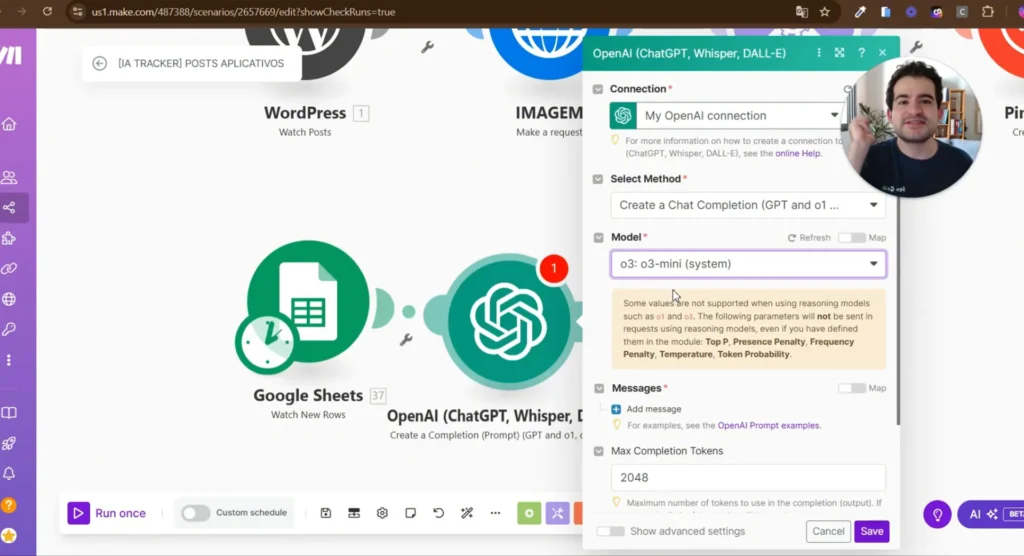Click Auto-align magic wand icon

(467, 513)
